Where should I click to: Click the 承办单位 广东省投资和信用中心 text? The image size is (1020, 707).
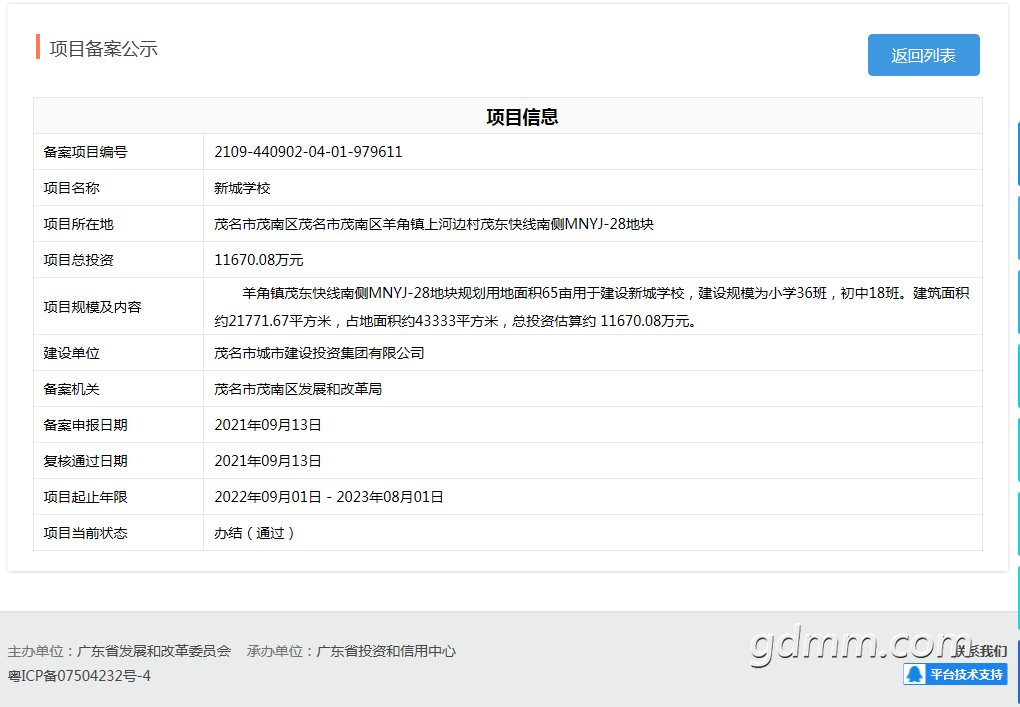pyautogui.click(x=351, y=651)
